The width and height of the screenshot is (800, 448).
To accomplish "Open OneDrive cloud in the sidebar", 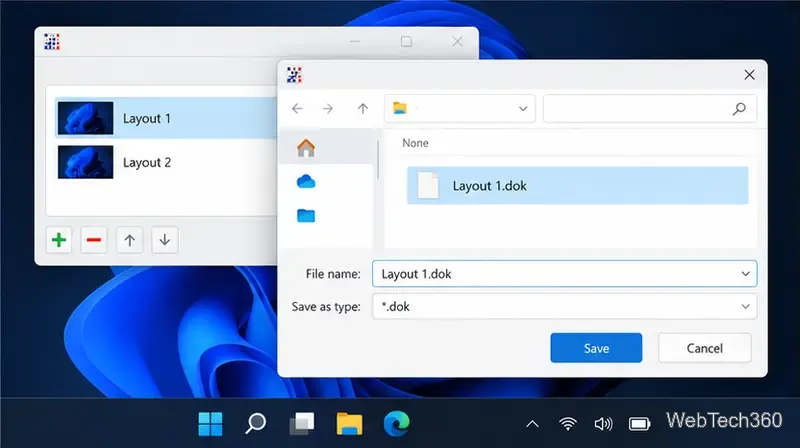I will 306,181.
